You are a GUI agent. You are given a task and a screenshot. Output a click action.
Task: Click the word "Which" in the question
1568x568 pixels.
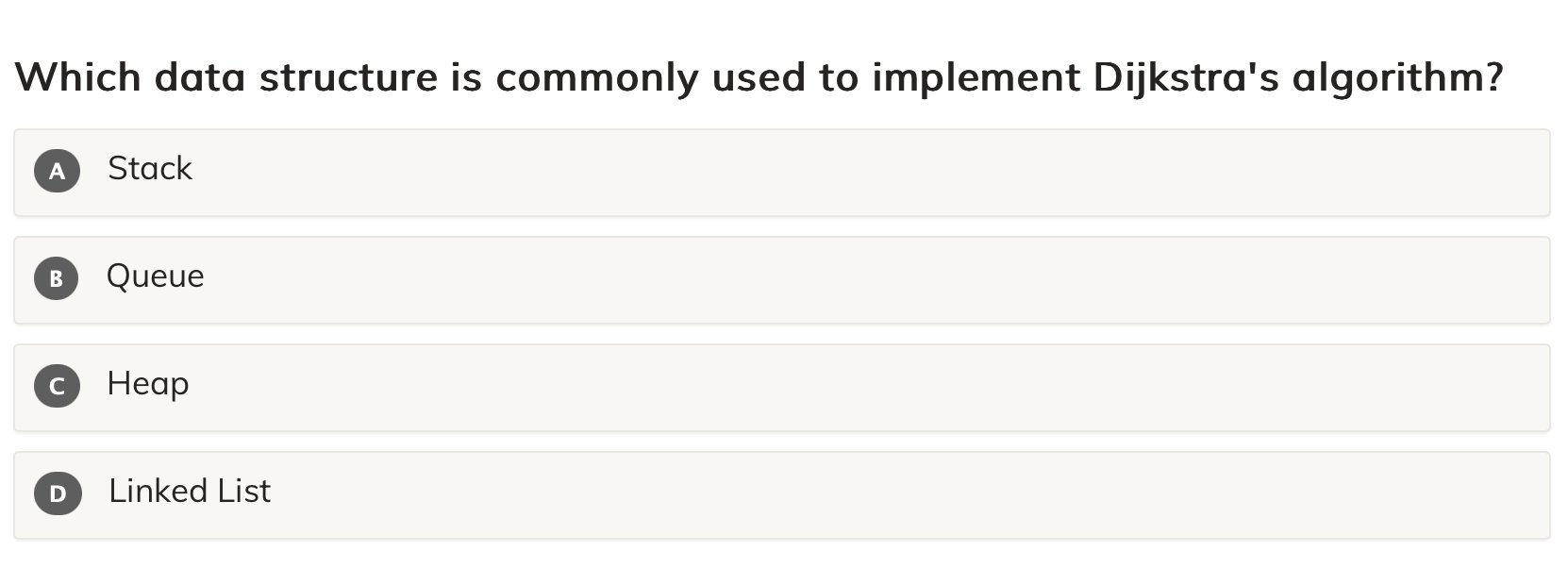pos(78,77)
